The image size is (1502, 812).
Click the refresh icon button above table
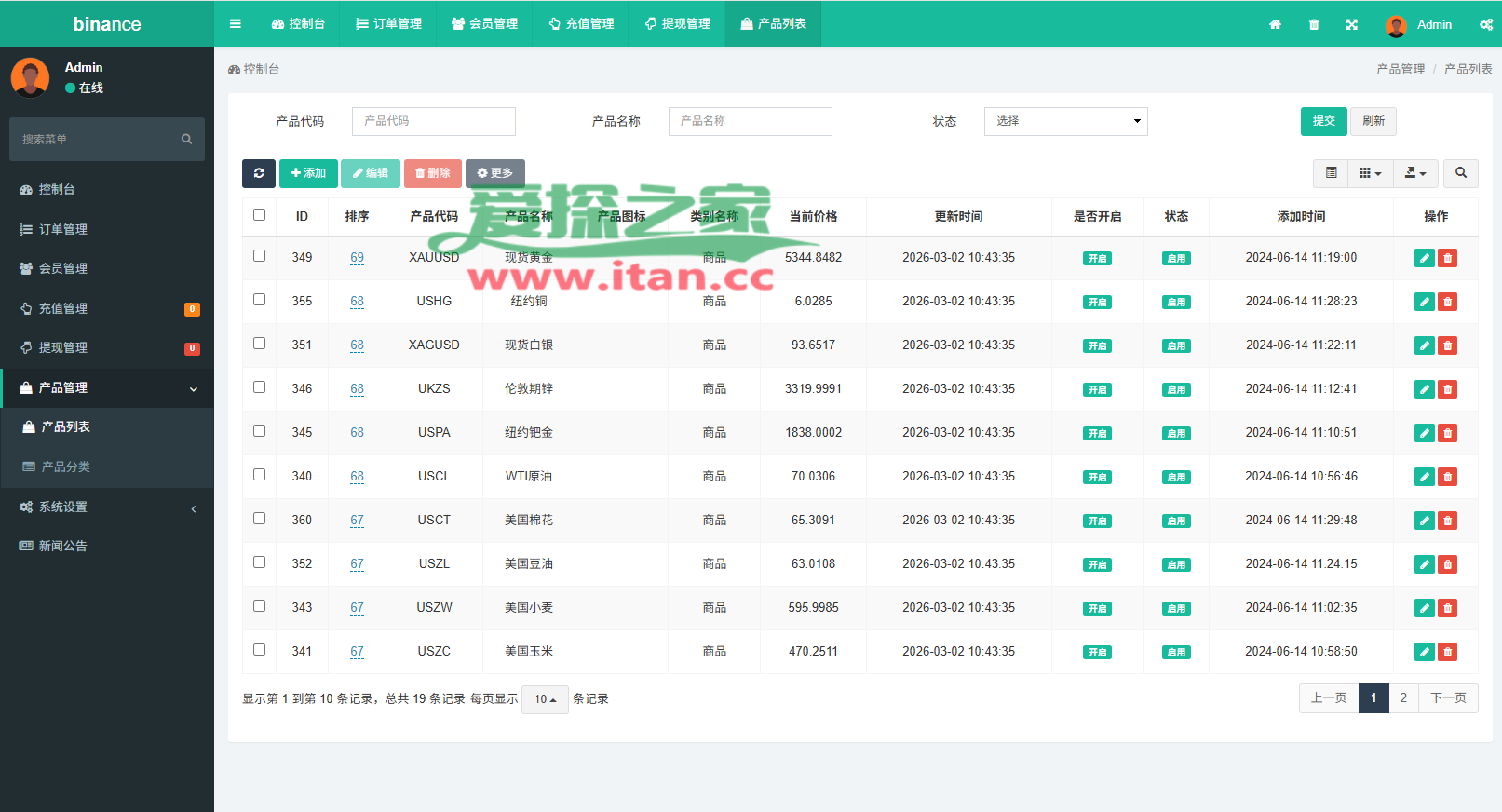pyautogui.click(x=259, y=173)
